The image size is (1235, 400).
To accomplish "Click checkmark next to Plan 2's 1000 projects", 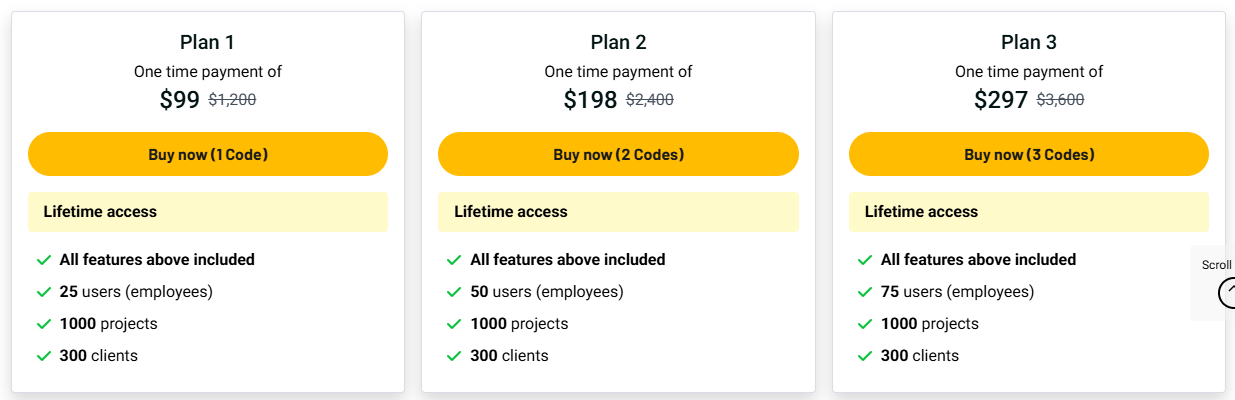I will (454, 324).
